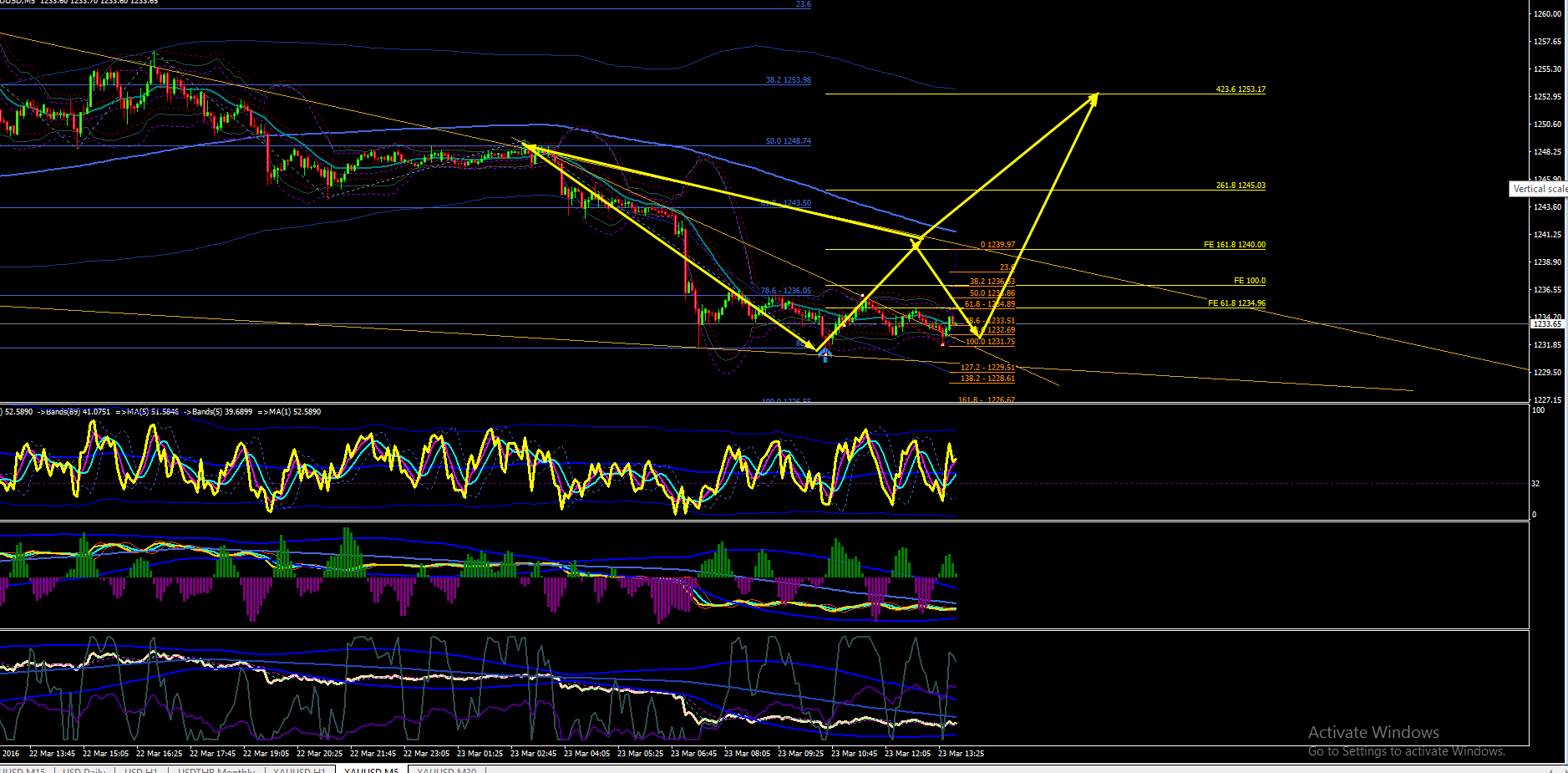1568x773 pixels.
Task: Click the 22 Mar 17:45 time label
Action: [x=212, y=754]
